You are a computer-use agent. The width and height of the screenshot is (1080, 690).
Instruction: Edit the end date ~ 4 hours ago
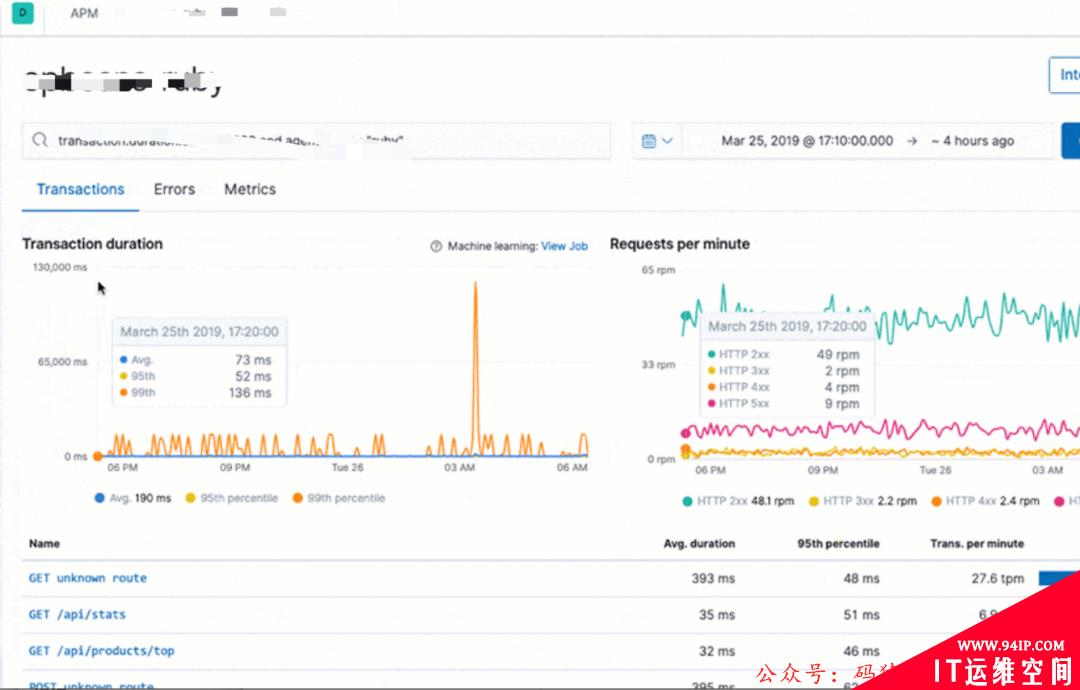tap(973, 141)
